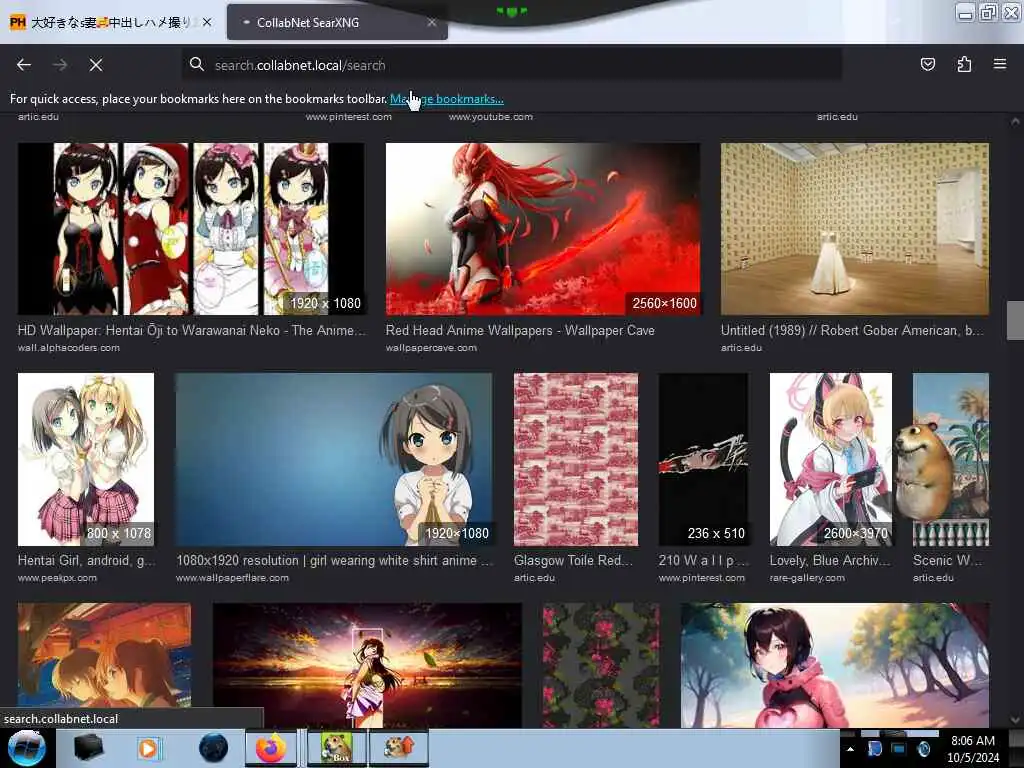Click the Untitled (1989) // Robert Gober title

852,330
